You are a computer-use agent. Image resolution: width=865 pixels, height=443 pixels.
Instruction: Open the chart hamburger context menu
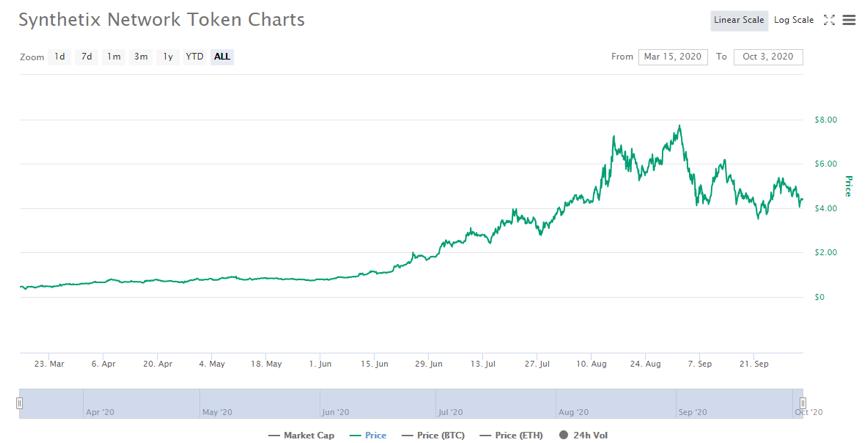point(849,20)
